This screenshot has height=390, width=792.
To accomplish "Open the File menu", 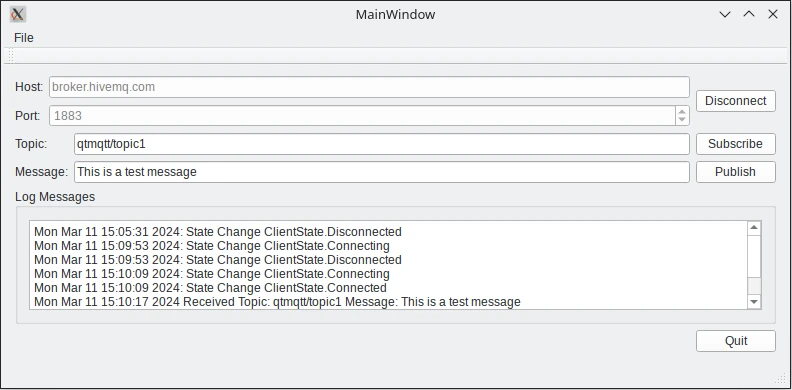I will pyautogui.click(x=24, y=38).
